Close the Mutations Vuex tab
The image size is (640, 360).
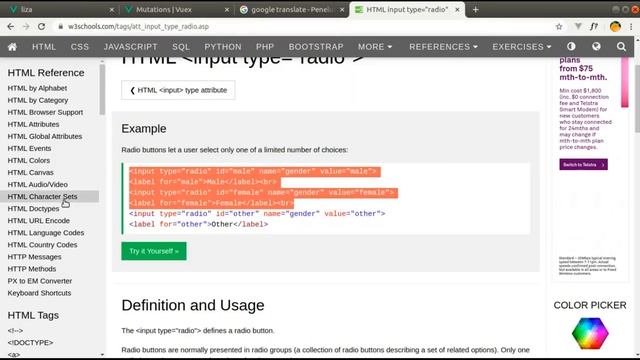click(x=227, y=9)
